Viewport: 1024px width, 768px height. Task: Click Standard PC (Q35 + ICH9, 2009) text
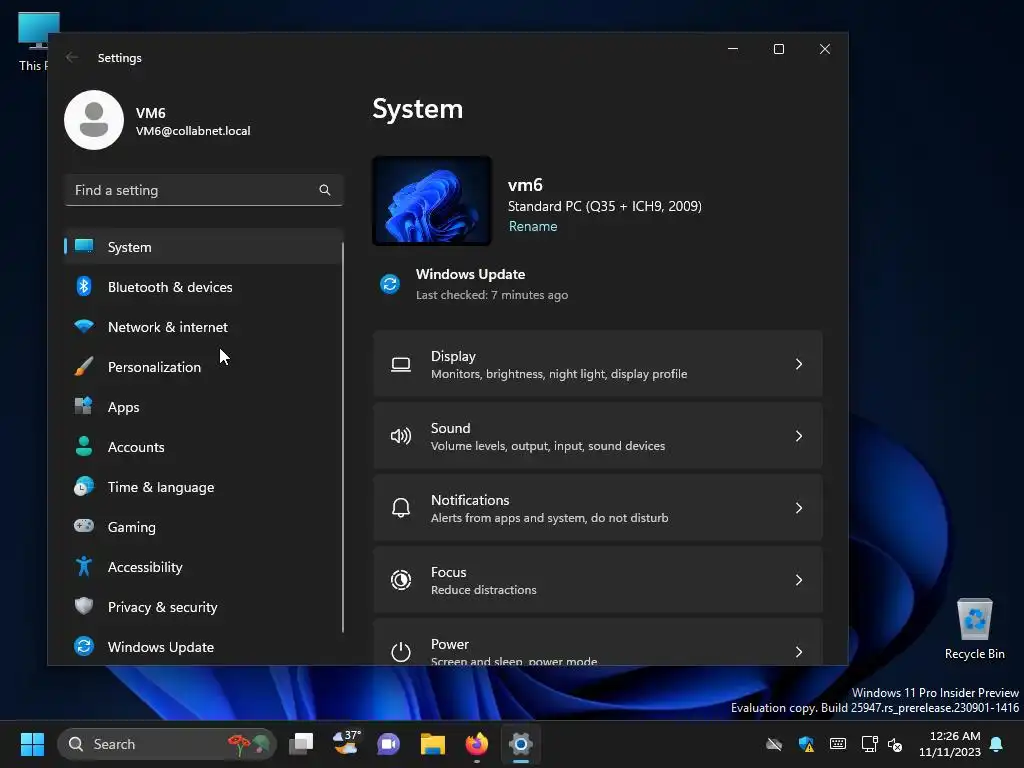[x=605, y=206]
